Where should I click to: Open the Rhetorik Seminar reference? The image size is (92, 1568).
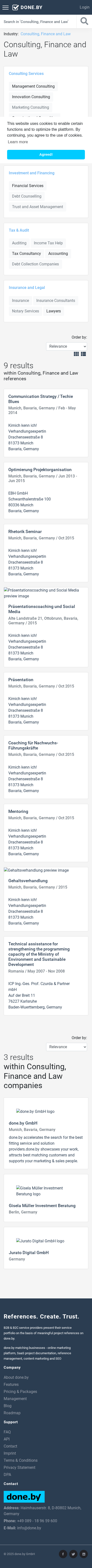tap(25, 531)
